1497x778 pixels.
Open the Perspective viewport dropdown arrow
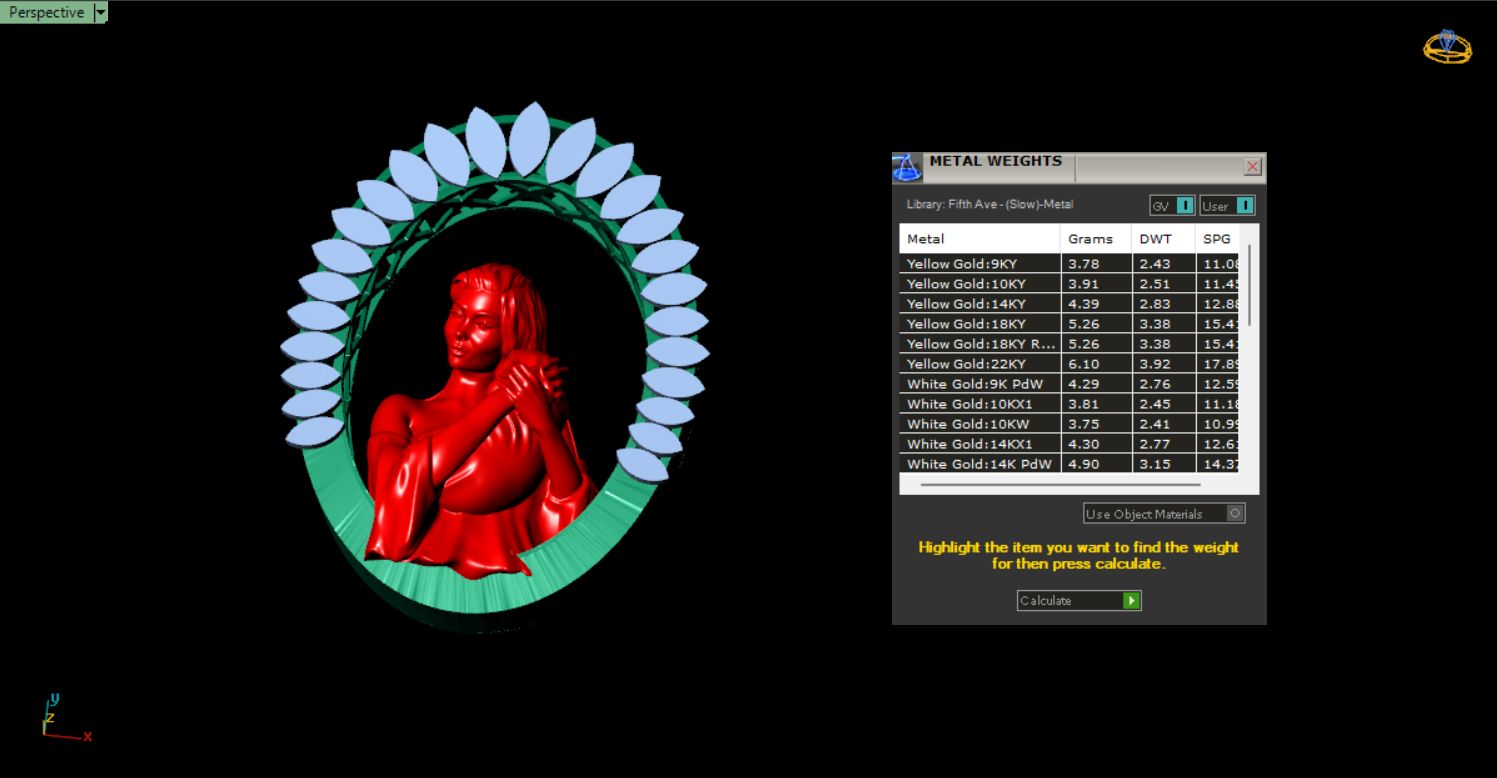[100, 13]
